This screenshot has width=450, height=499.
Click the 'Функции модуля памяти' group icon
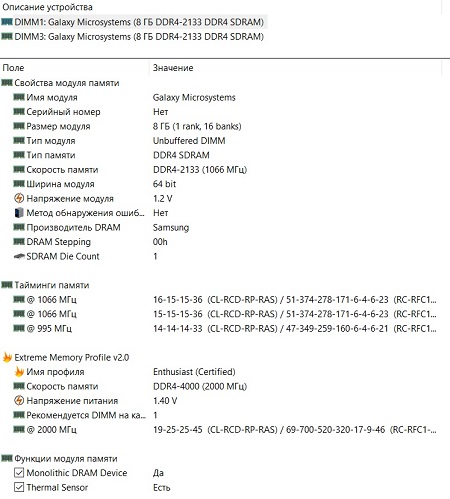[7, 458]
